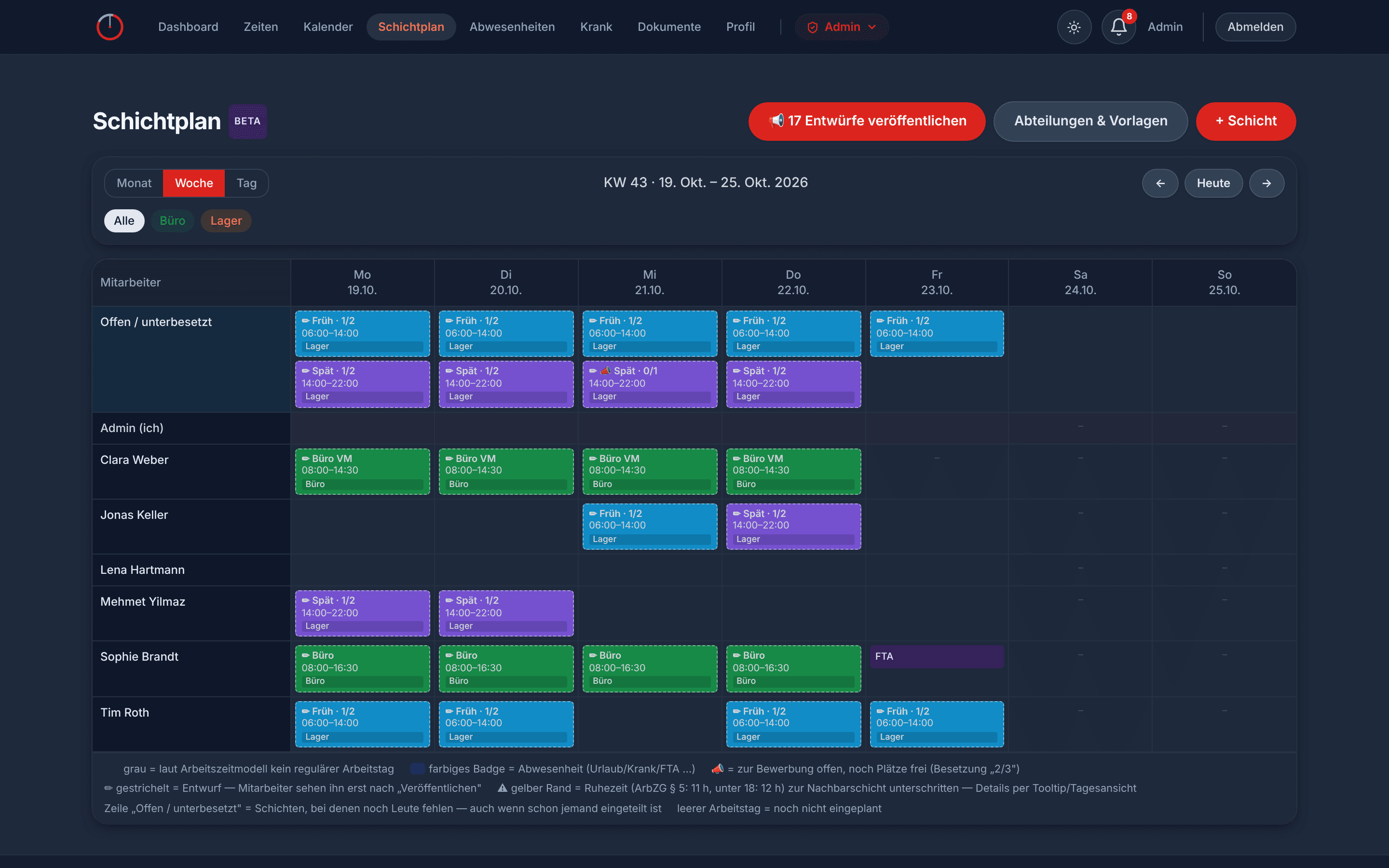Filter by Büro department
Screen dimensions: 1389x868
tap(172, 221)
